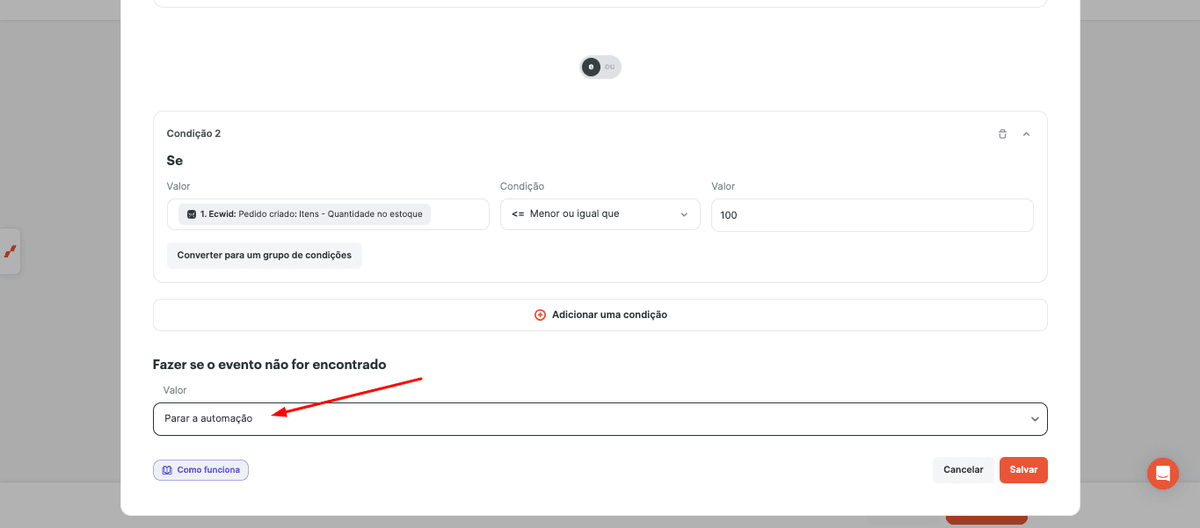Click the value field containing 100
The image size is (1200, 528).
coord(872,215)
